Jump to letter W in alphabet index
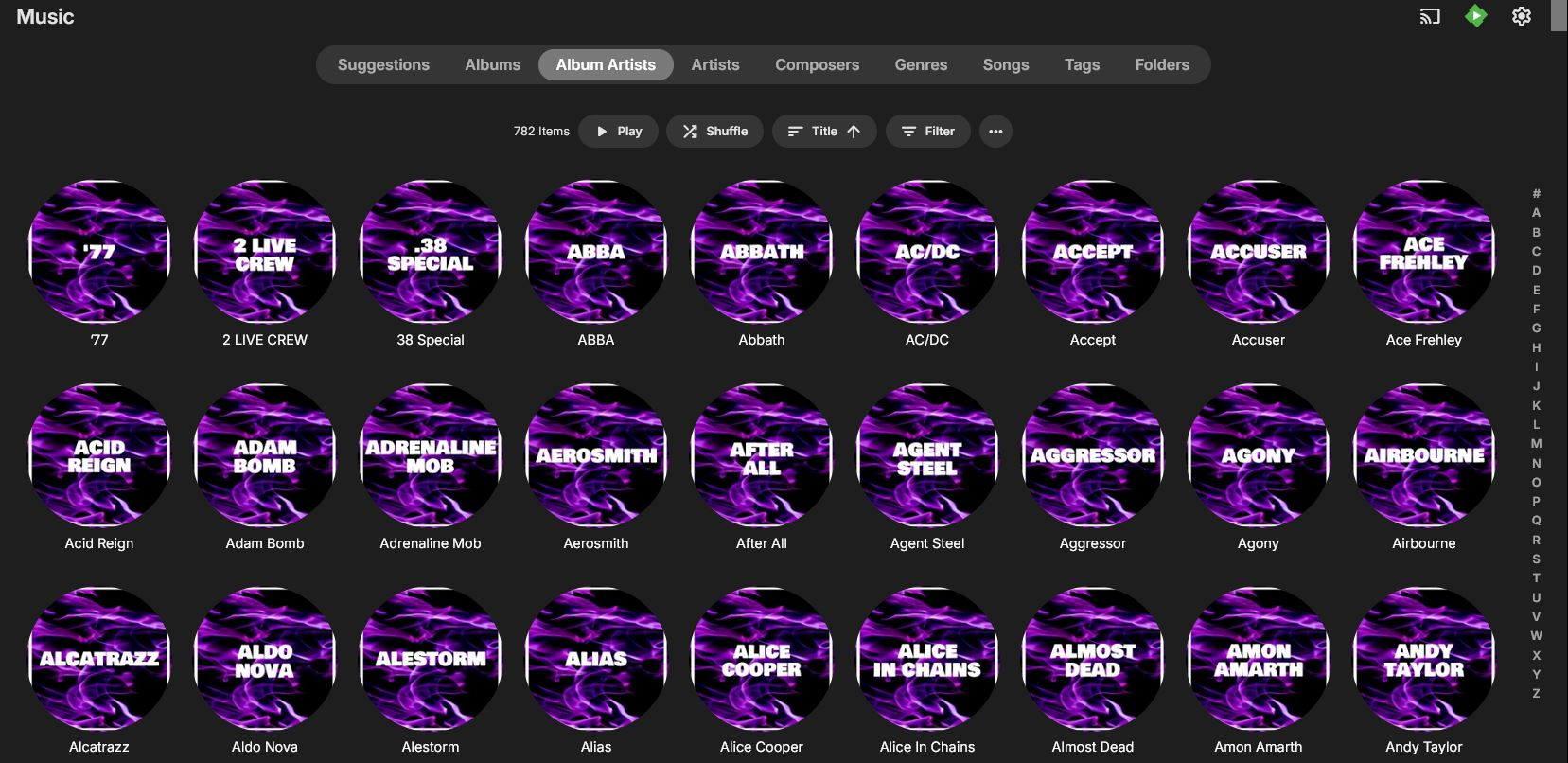1568x763 pixels. [x=1536, y=636]
